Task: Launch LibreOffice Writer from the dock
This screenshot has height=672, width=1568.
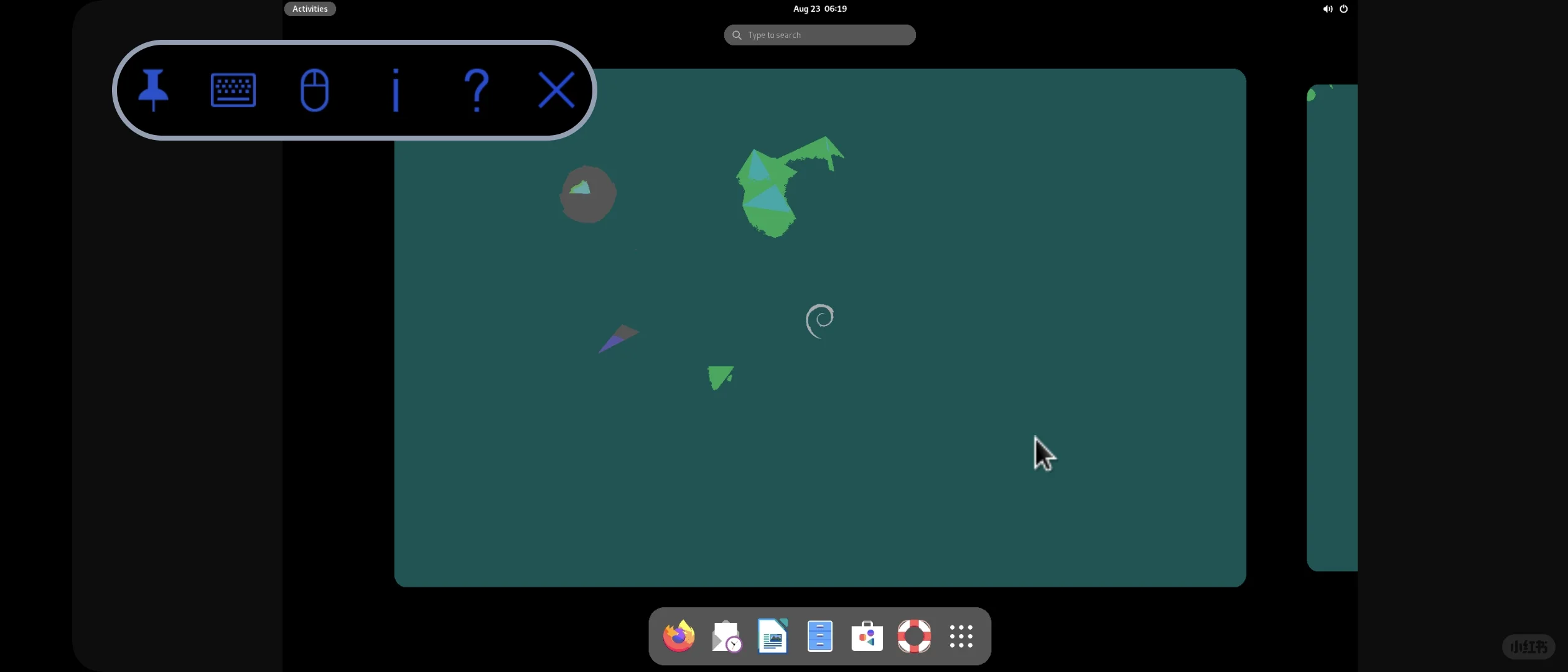Action: click(772, 637)
